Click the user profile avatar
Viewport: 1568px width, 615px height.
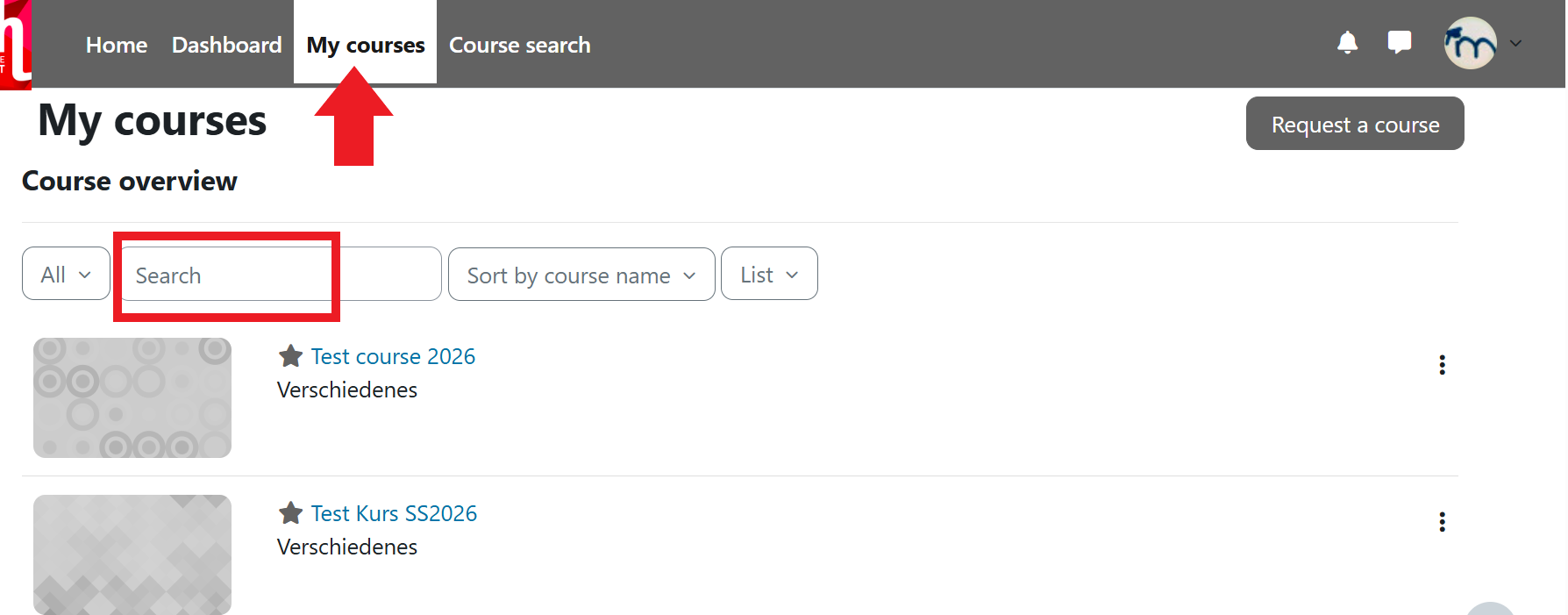tap(1470, 43)
